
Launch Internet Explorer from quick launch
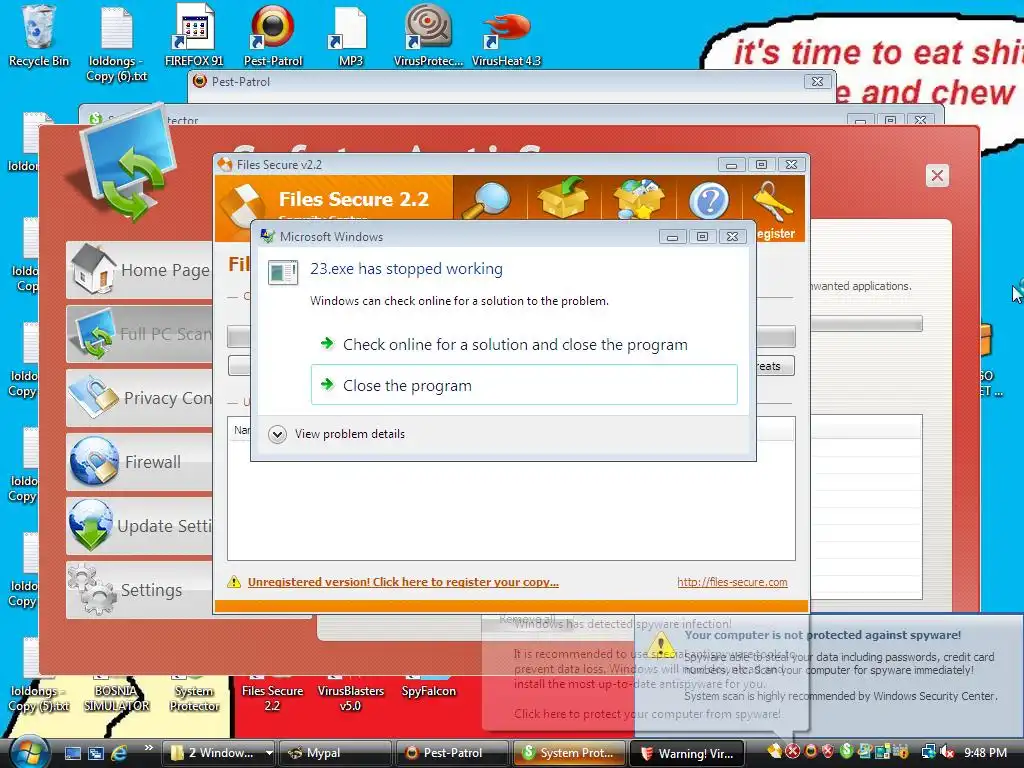click(119, 753)
